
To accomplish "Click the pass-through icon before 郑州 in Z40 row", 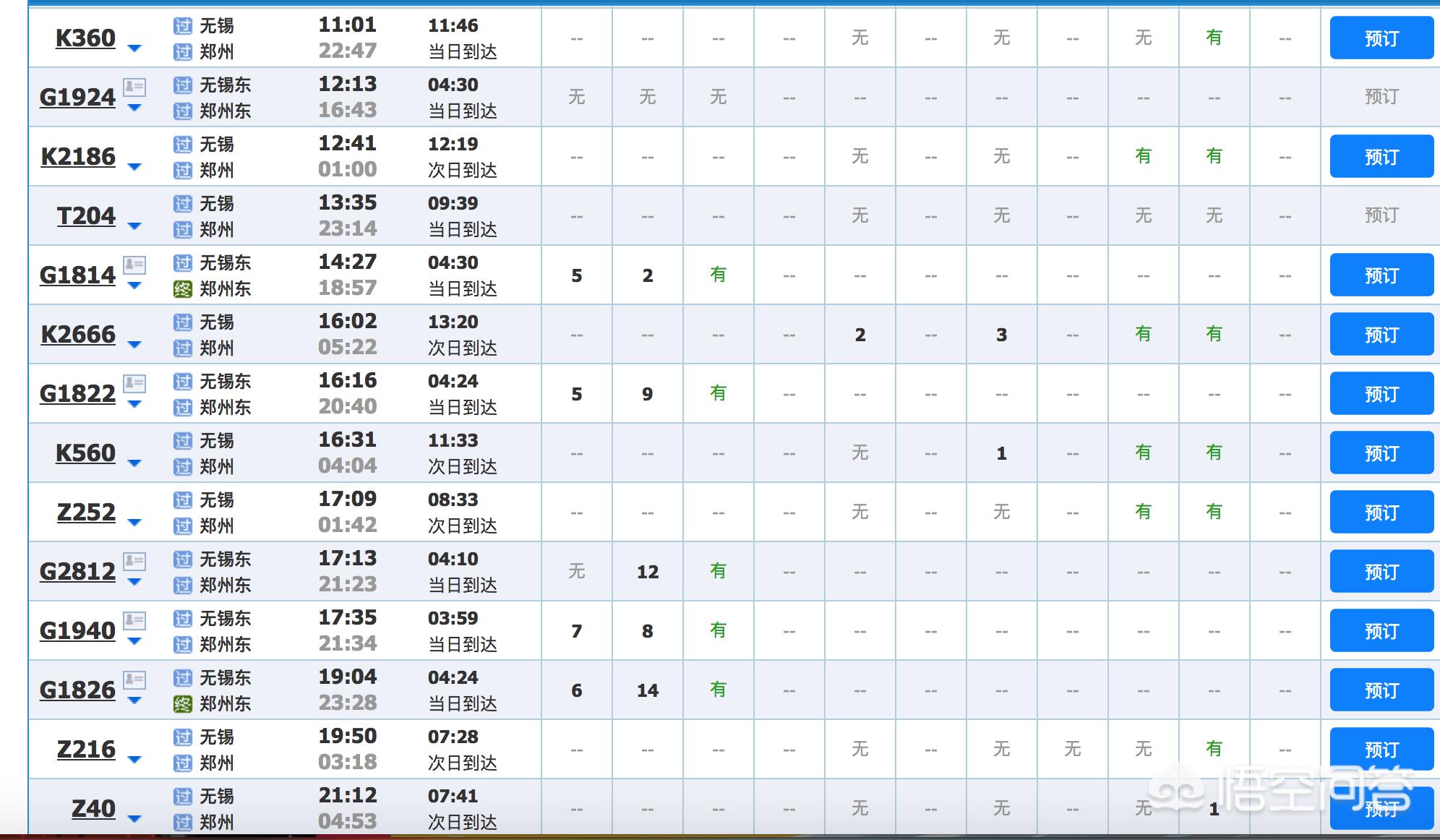I will tap(183, 823).
